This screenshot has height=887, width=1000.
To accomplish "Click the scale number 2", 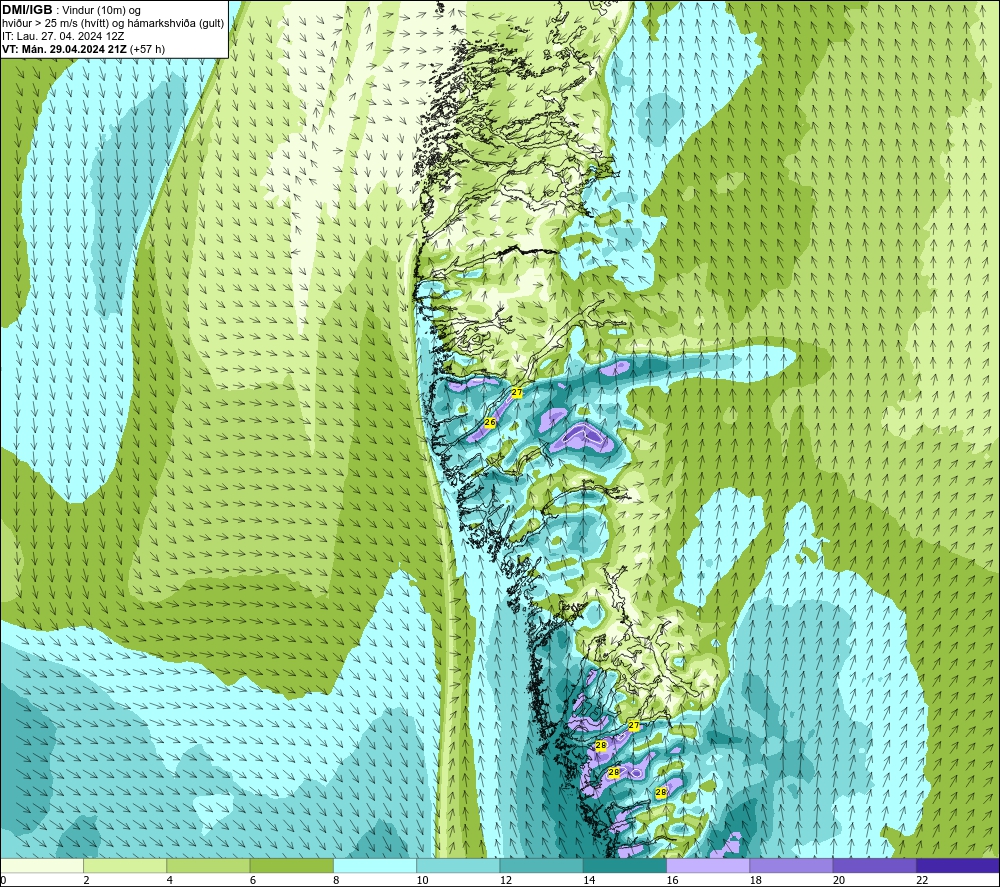I will point(87,880).
